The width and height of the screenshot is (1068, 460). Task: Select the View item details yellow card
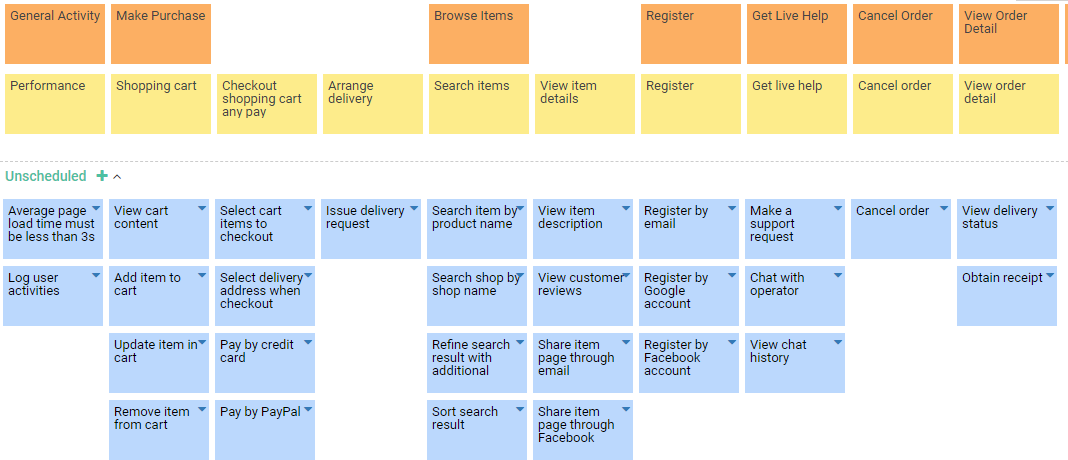tap(584, 104)
